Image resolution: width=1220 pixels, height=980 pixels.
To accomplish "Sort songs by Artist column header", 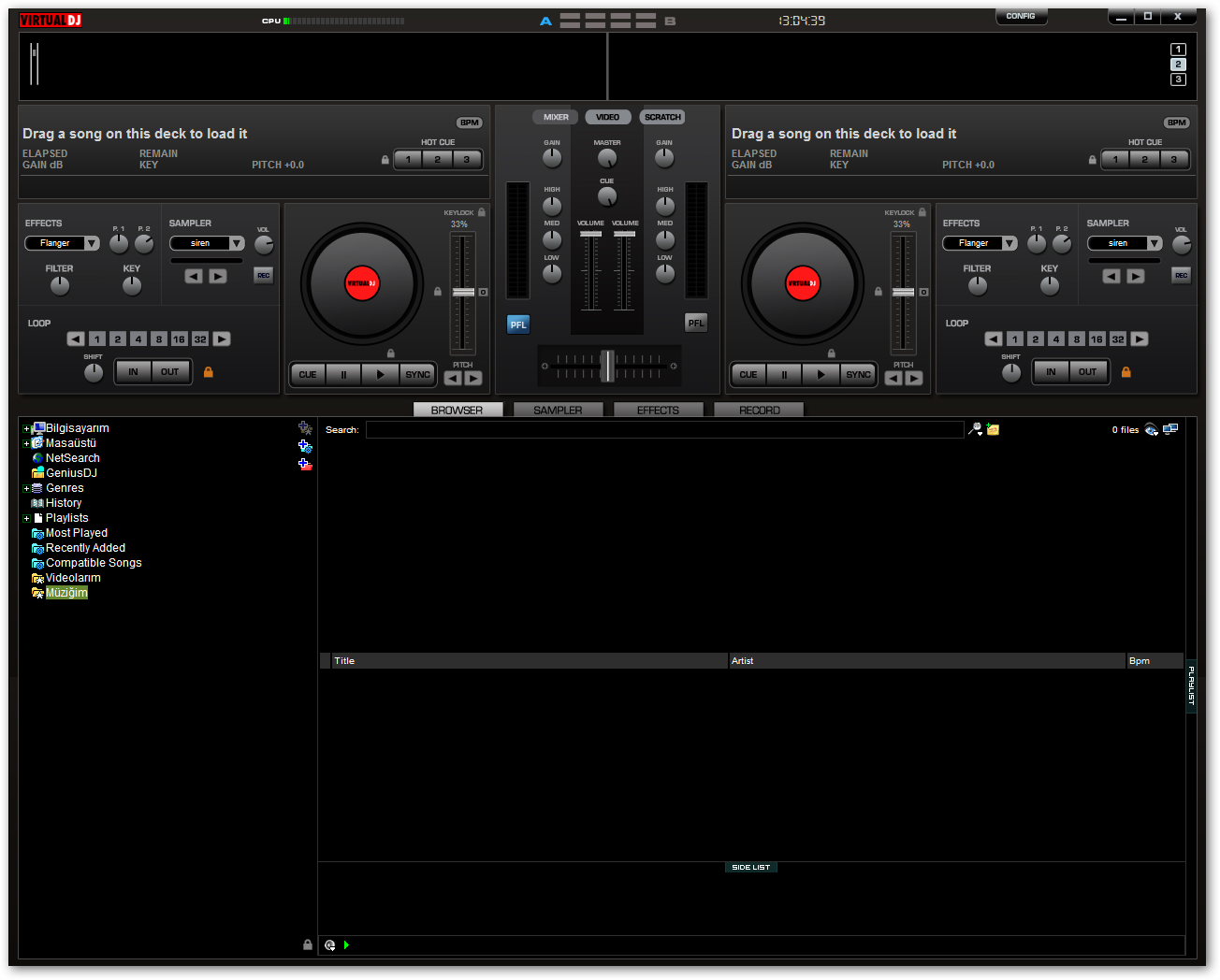I will 927,661.
